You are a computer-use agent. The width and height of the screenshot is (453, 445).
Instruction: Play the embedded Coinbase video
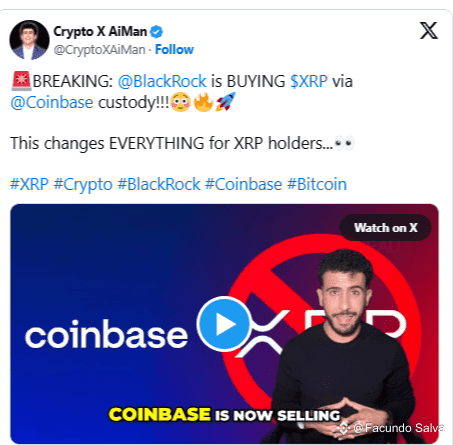[x=224, y=324]
